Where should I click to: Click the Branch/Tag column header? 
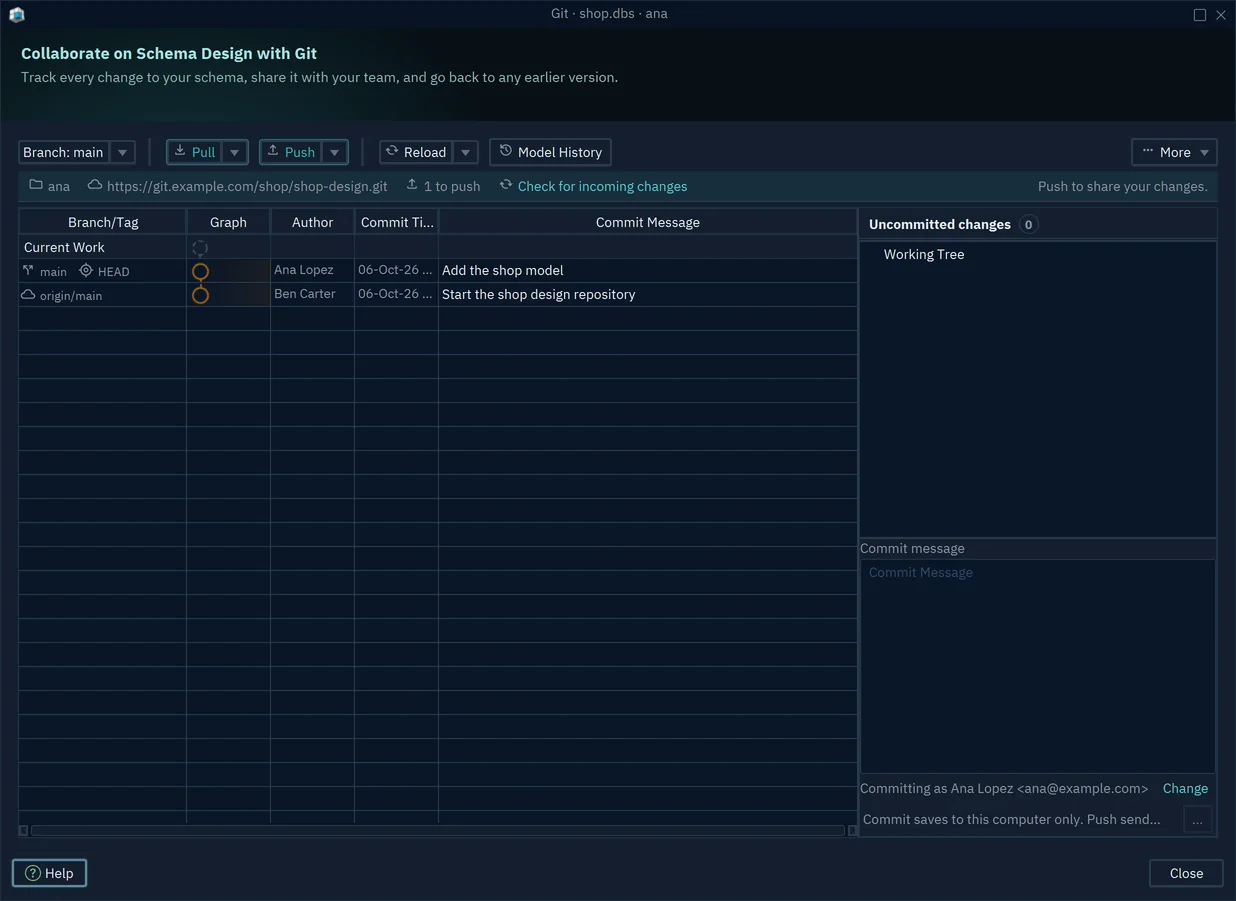103,222
